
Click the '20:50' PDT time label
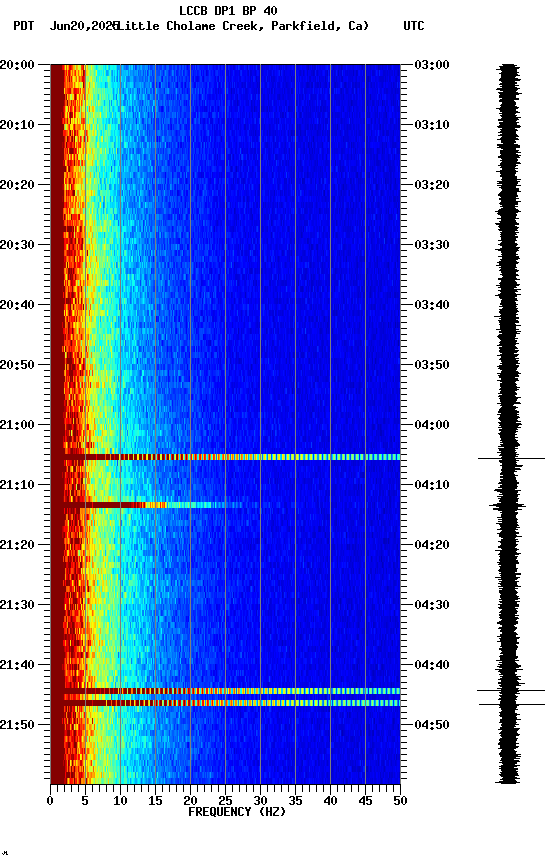click(x=17, y=365)
